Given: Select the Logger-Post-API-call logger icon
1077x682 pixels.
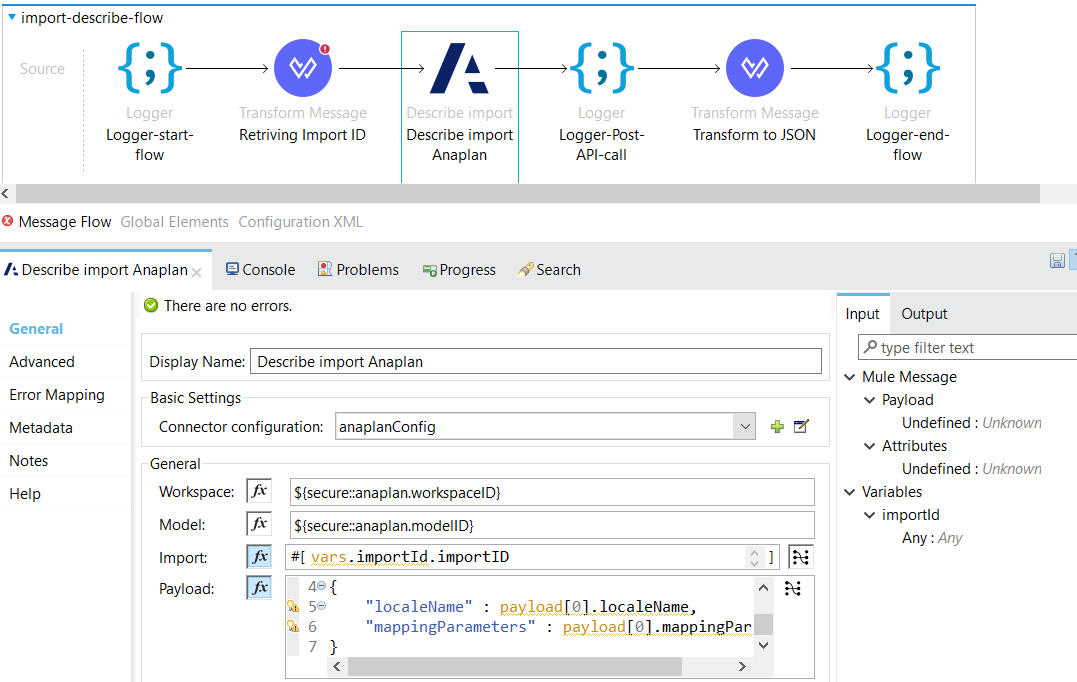Looking at the screenshot, I should click(x=602, y=68).
